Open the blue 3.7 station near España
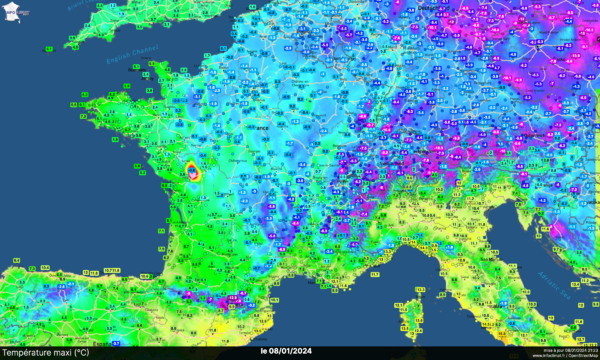This screenshot has height=360, width=600. tap(116, 343)
